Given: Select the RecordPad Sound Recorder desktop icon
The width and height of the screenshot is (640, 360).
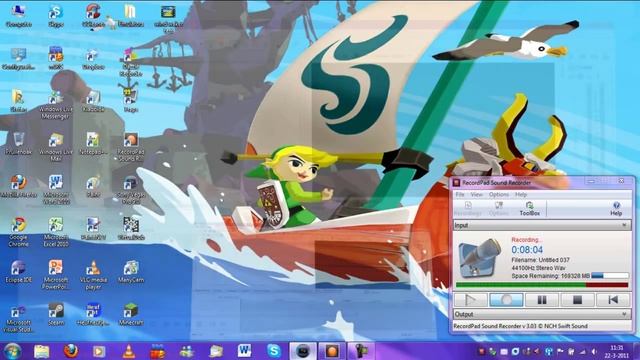Looking at the screenshot, I should (131, 148).
